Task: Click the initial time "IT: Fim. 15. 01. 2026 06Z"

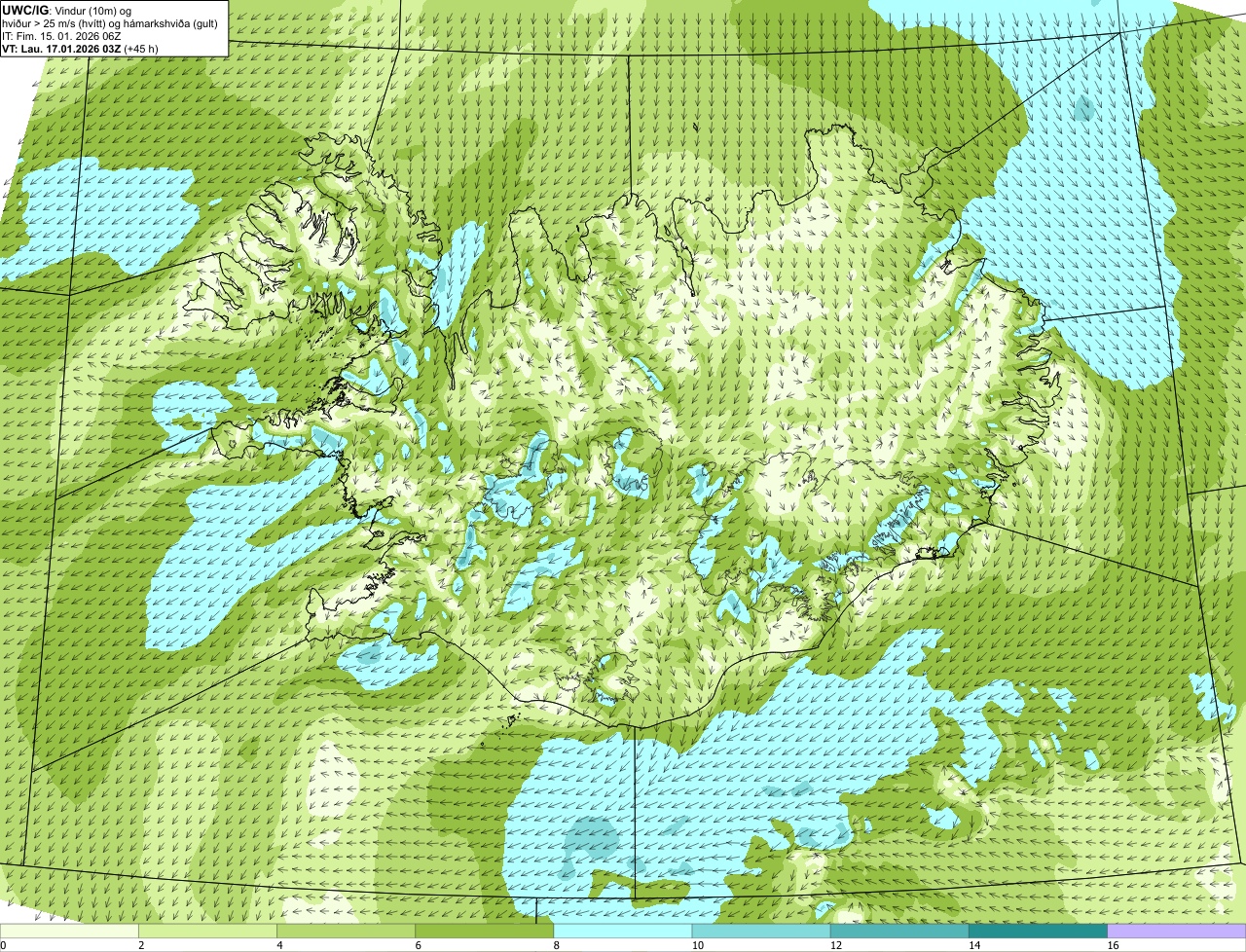Action: coord(62,36)
